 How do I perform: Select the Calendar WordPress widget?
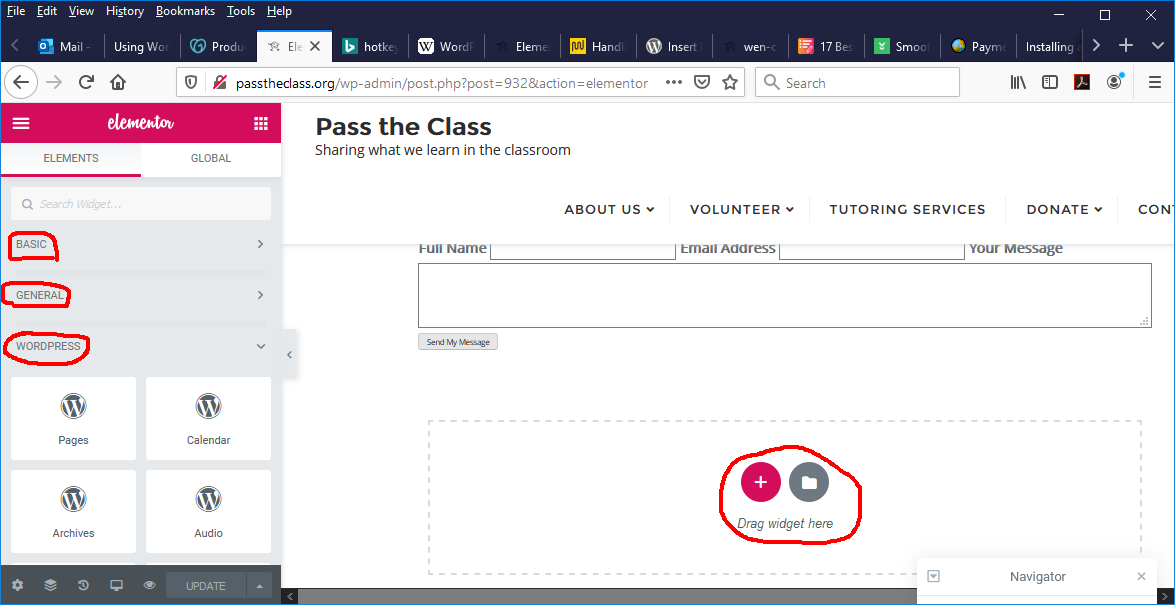pos(208,418)
